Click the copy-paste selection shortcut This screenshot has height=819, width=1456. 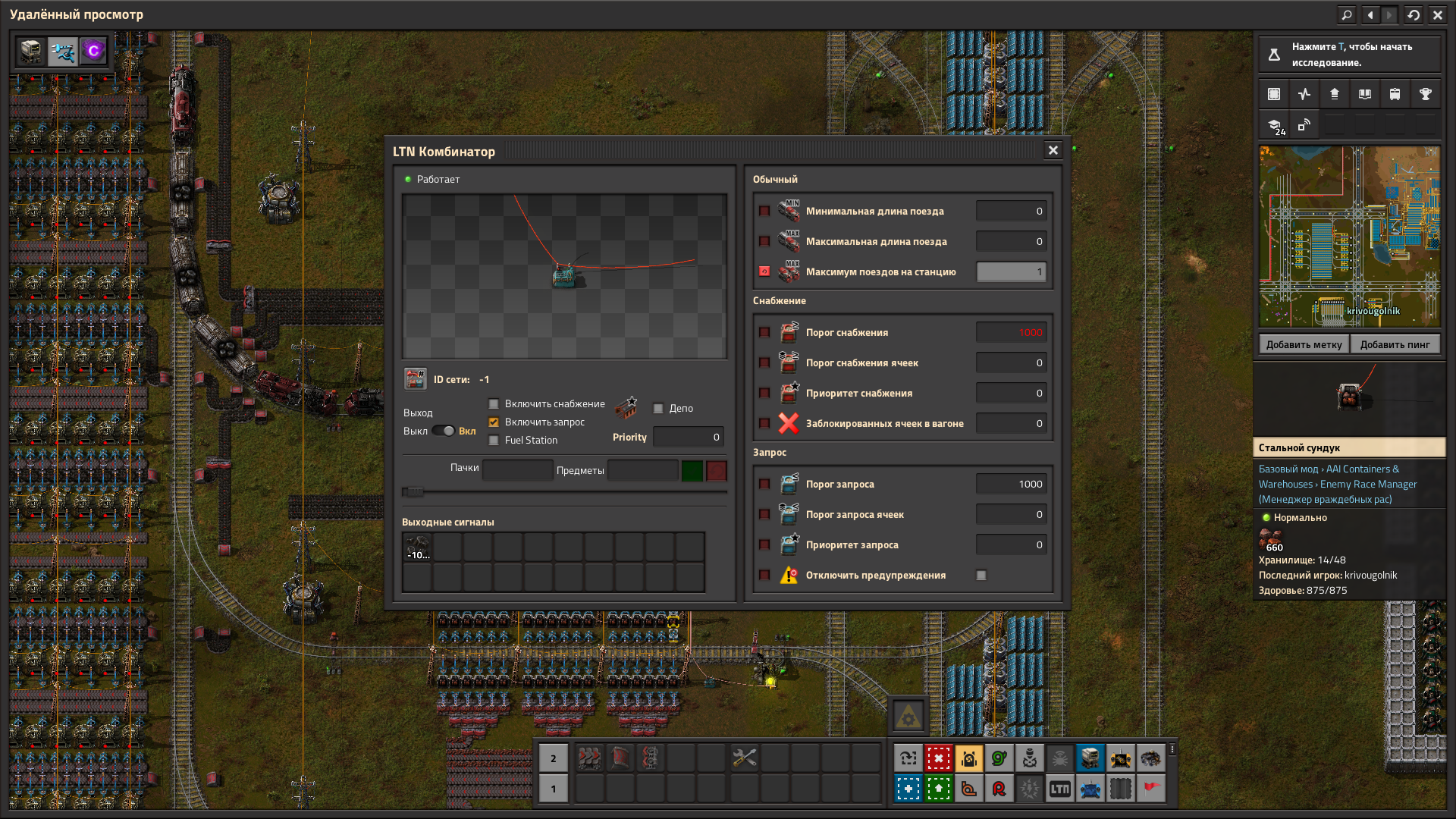tap(908, 758)
